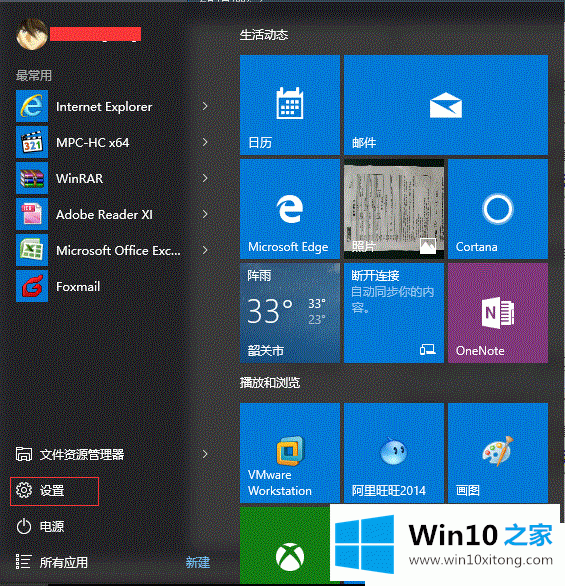Screen dimensions: 565x586
Task: Open the 邮件 mail tile
Action: click(446, 105)
